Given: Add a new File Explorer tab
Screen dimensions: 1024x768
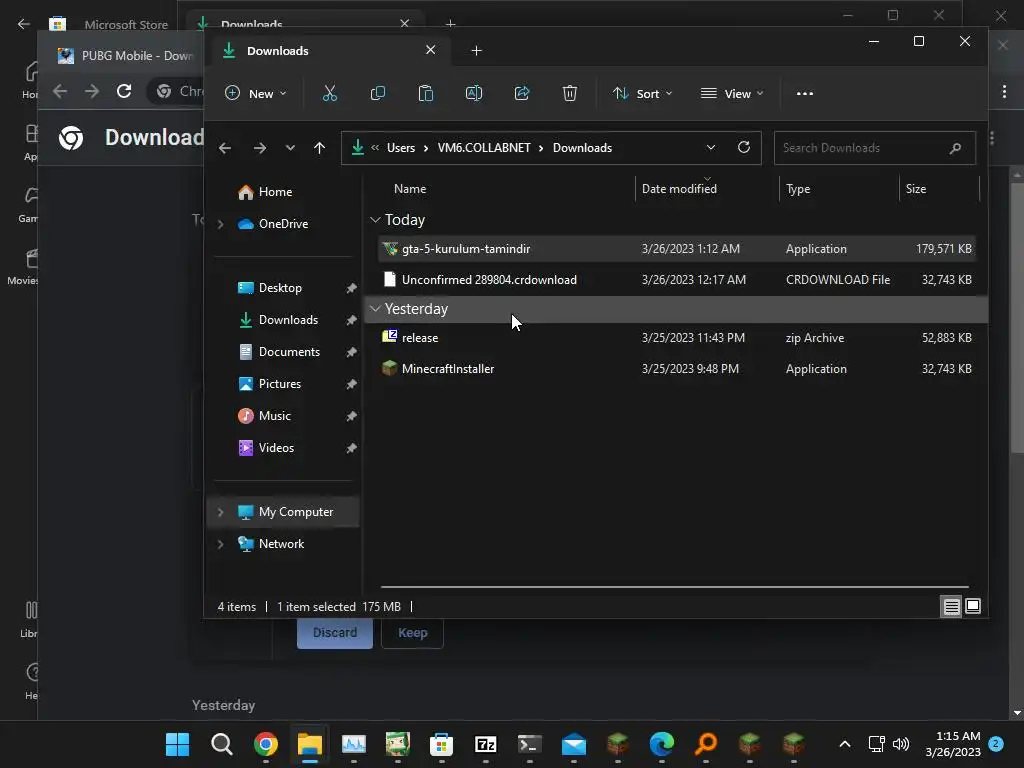Looking at the screenshot, I should (x=477, y=51).
